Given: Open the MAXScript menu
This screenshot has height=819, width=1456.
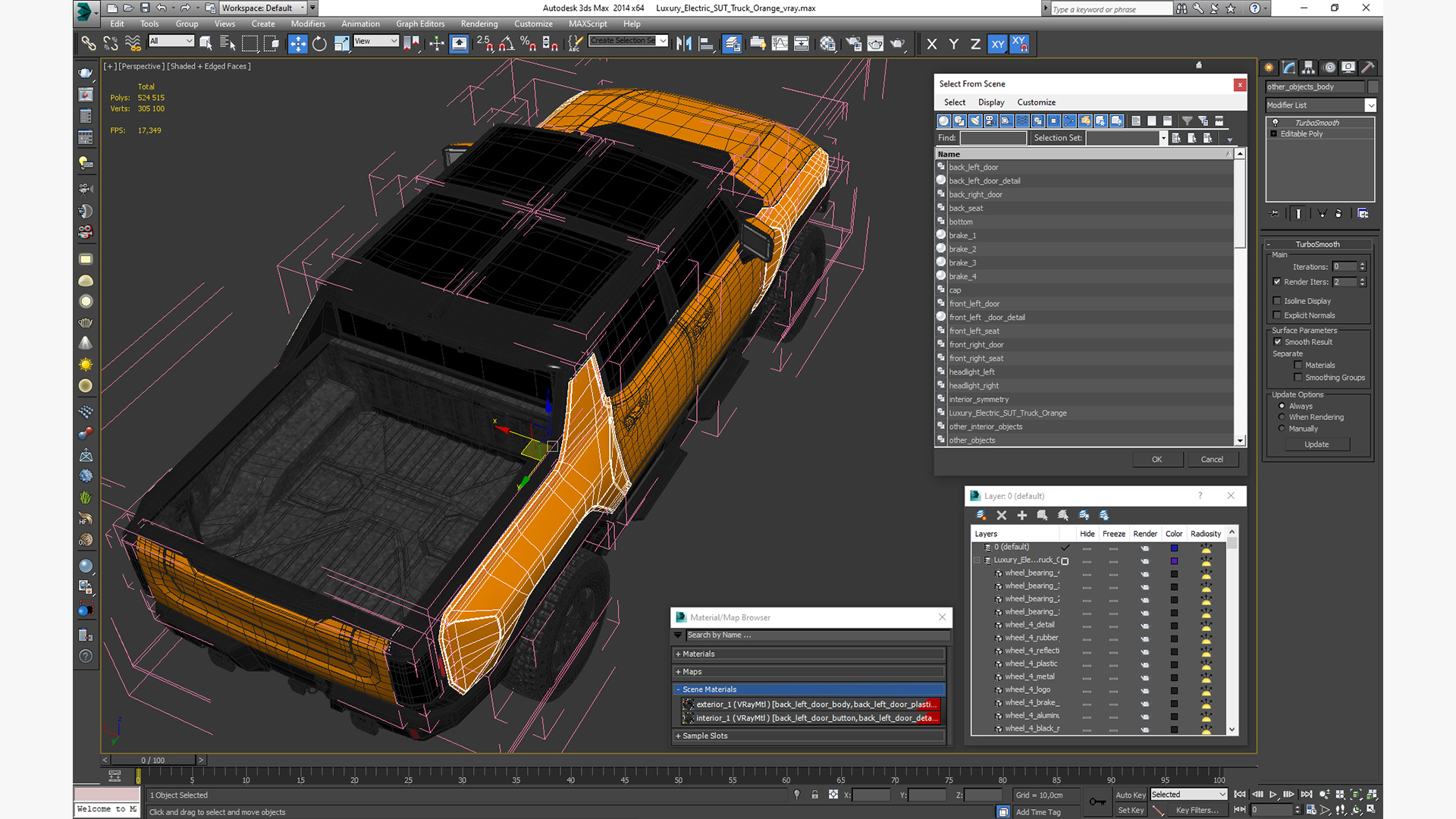Looking at the screenshot, I should [588, 24].
